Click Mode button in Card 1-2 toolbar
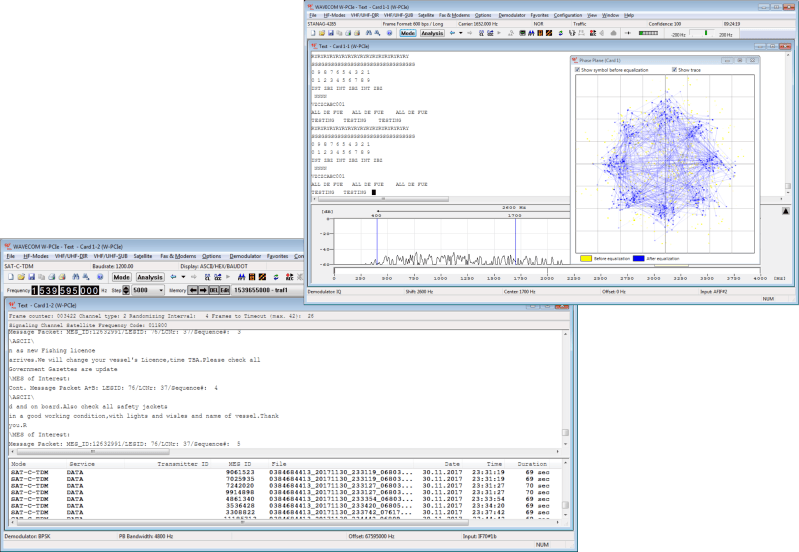The height and width of the screenshot is (552, 799). pyautogui.click(x=121, y=277)
